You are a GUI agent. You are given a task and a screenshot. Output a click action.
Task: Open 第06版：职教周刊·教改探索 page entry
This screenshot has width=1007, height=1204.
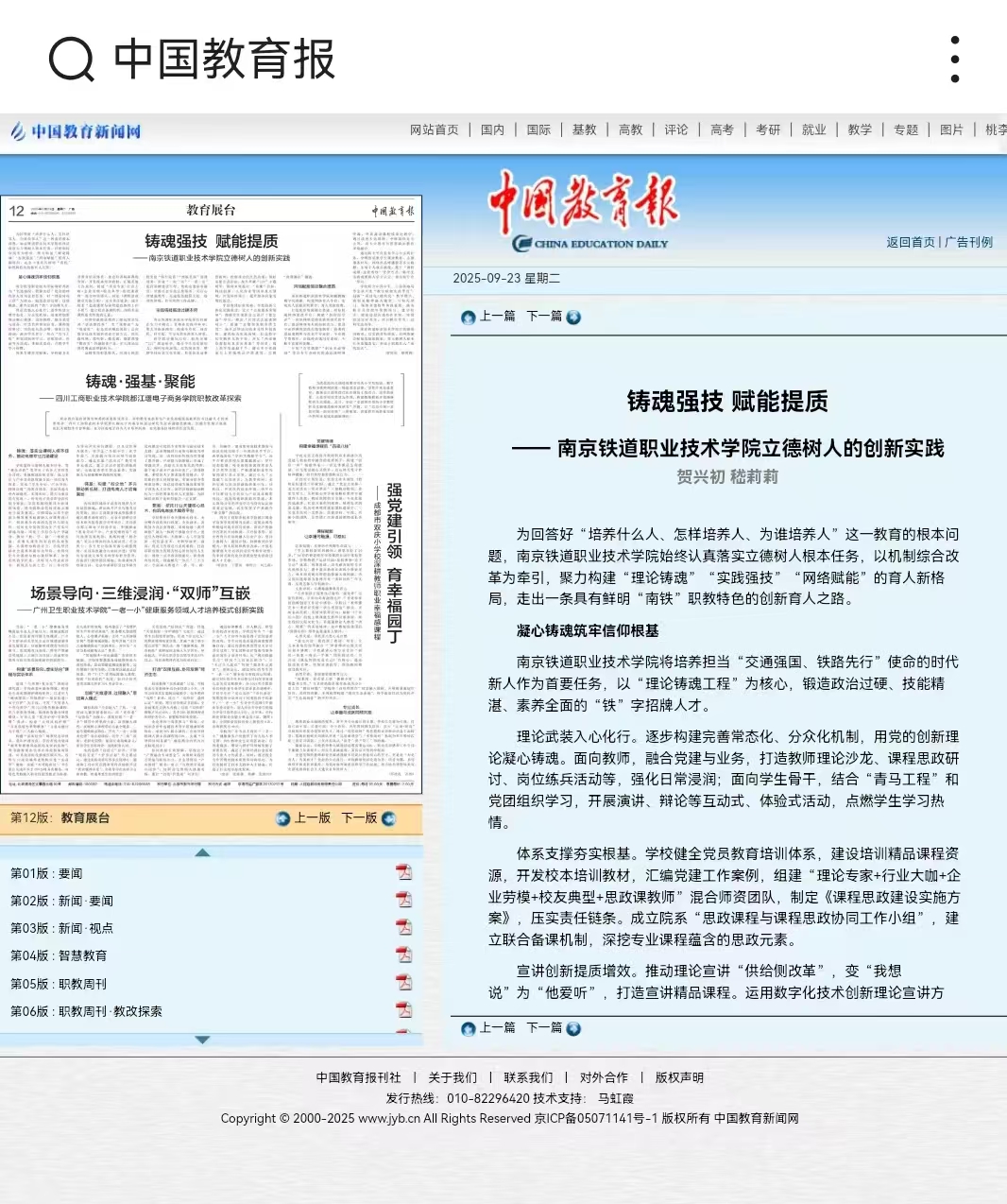(86, 1011)
